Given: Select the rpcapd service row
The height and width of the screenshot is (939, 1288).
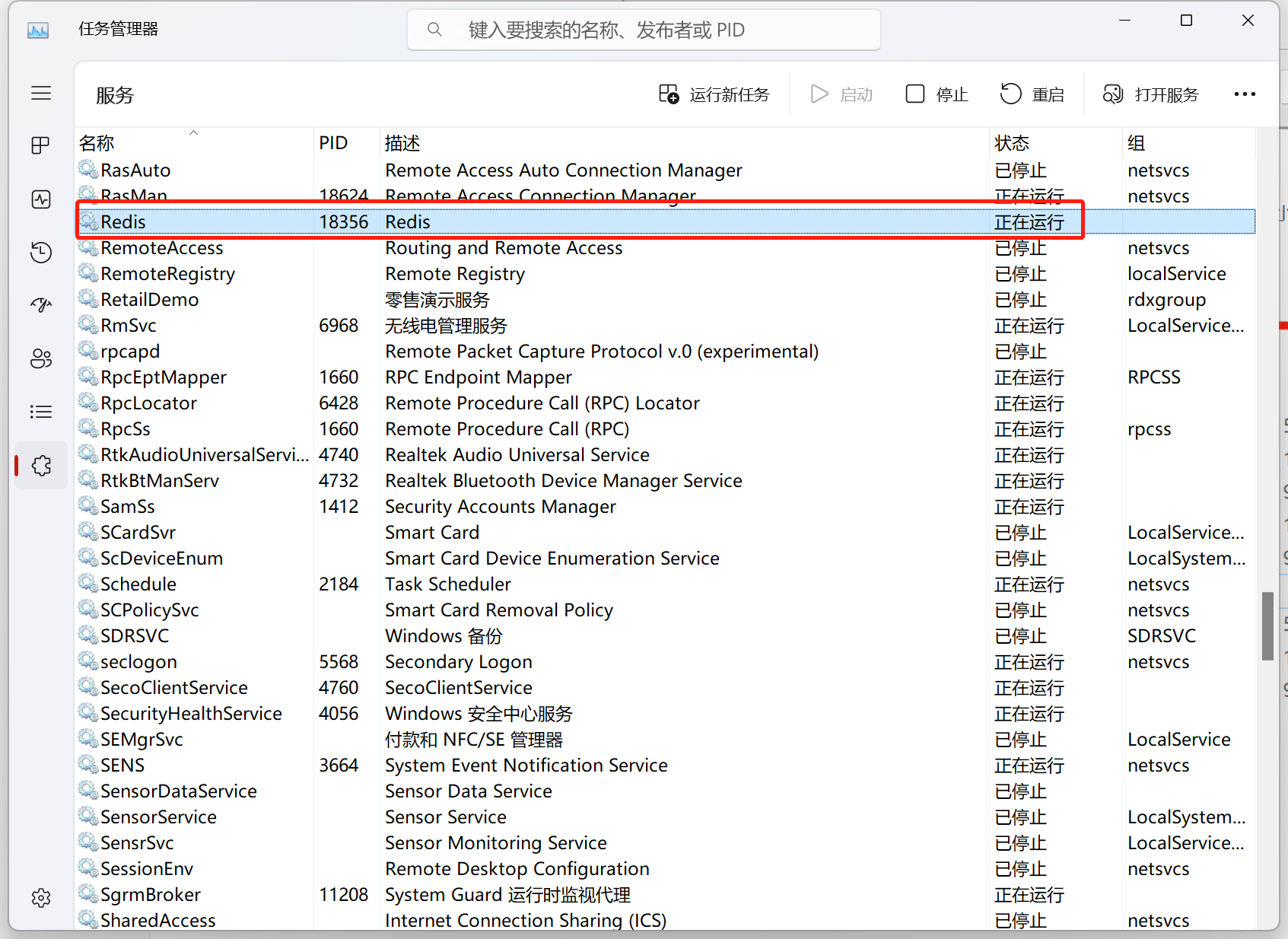Looking at the screenshot, I should coord(666,351).
